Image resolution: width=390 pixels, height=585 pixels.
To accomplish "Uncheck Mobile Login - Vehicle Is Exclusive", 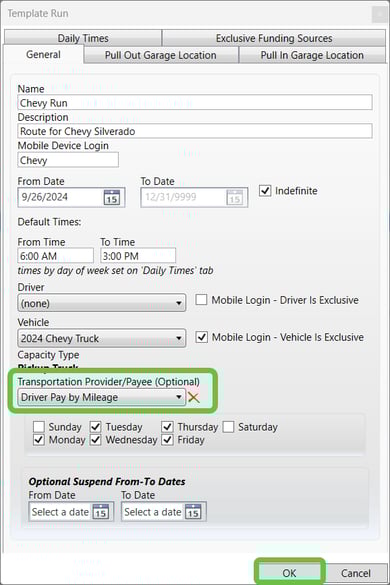I will pos(202,337).
